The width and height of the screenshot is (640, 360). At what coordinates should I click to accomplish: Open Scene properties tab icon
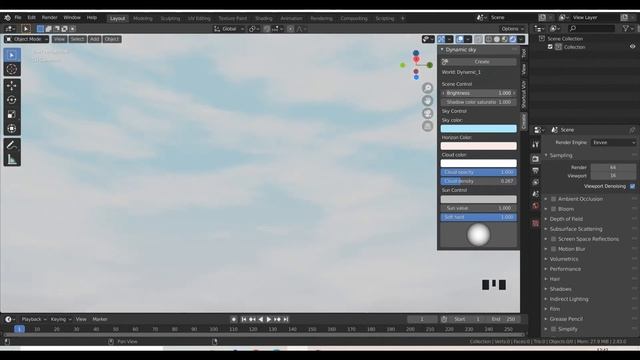pos(536,194)
